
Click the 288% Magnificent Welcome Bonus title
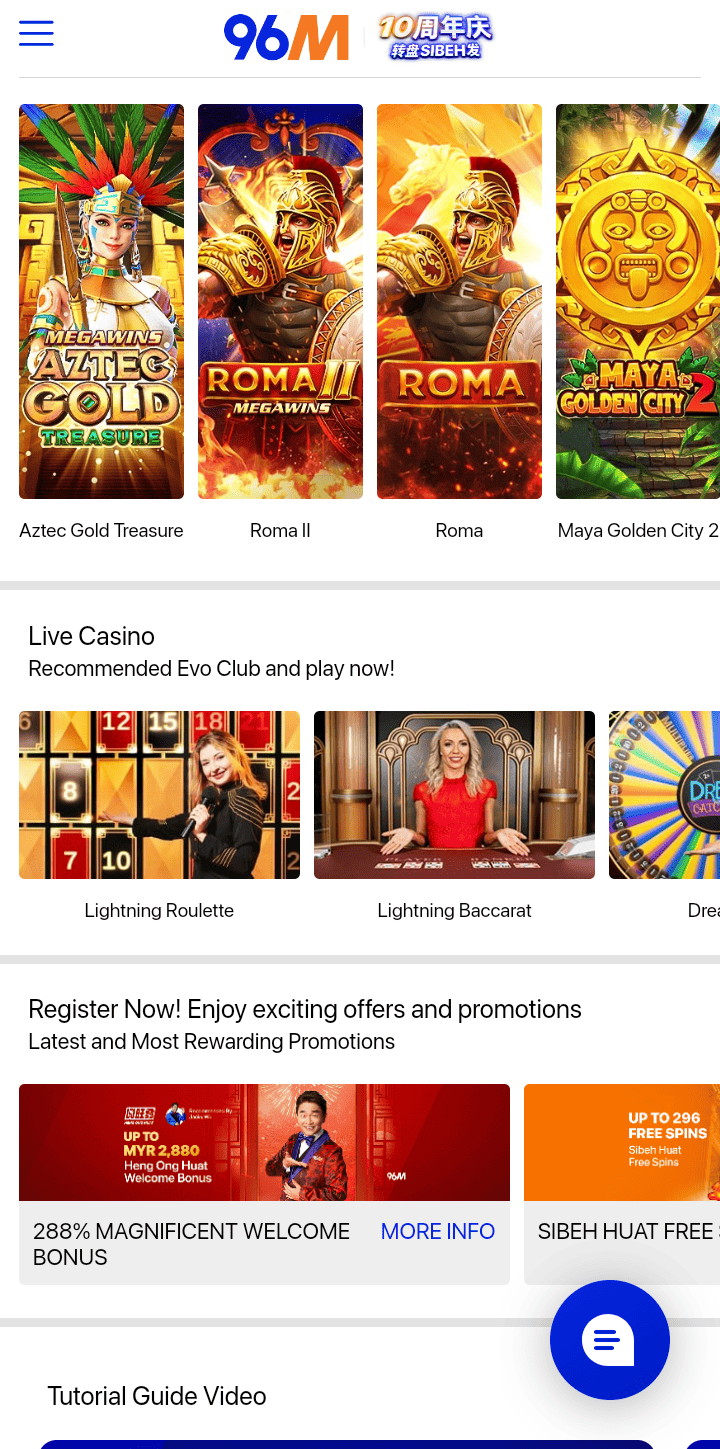click(x=191, y=1244)
